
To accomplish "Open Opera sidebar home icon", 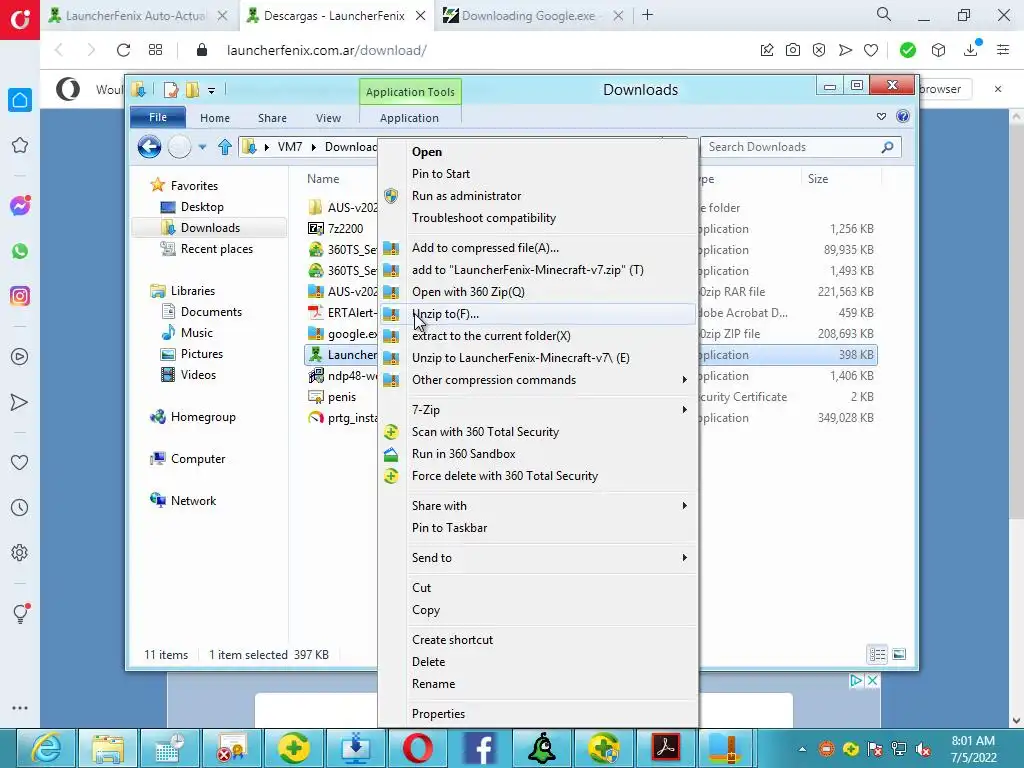I will (x=20, y=101).
